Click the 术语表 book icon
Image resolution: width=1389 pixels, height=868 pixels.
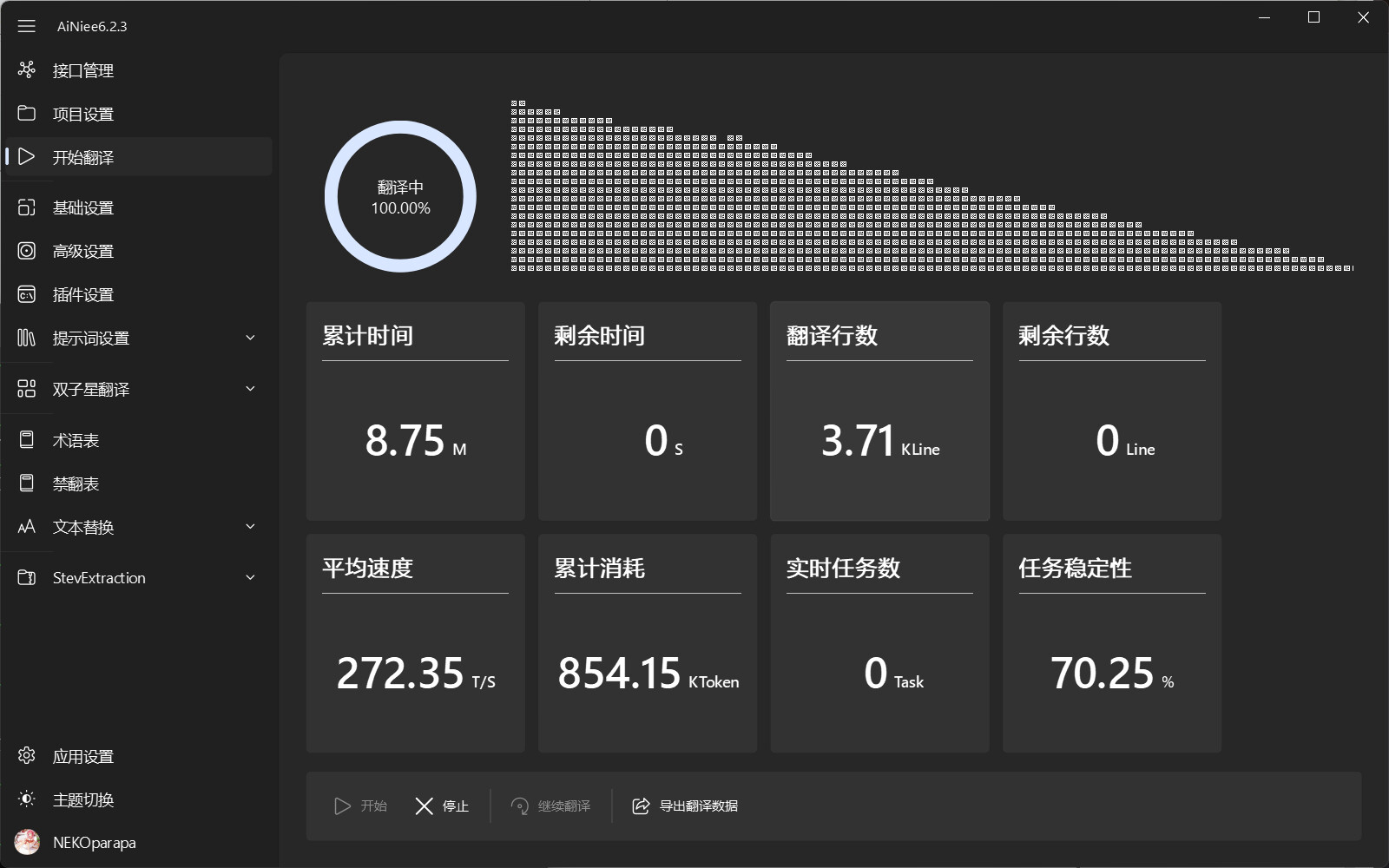27,440
